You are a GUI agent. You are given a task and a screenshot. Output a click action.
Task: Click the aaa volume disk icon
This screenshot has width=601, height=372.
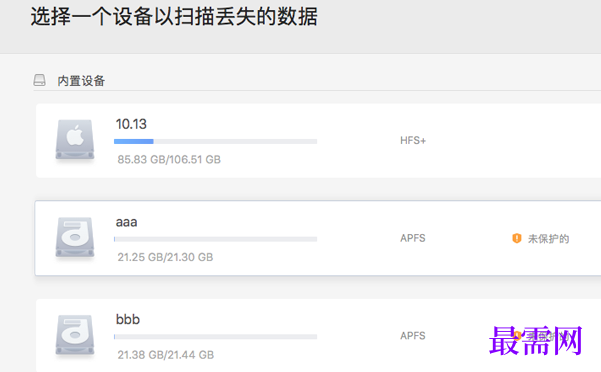[75, 237]
